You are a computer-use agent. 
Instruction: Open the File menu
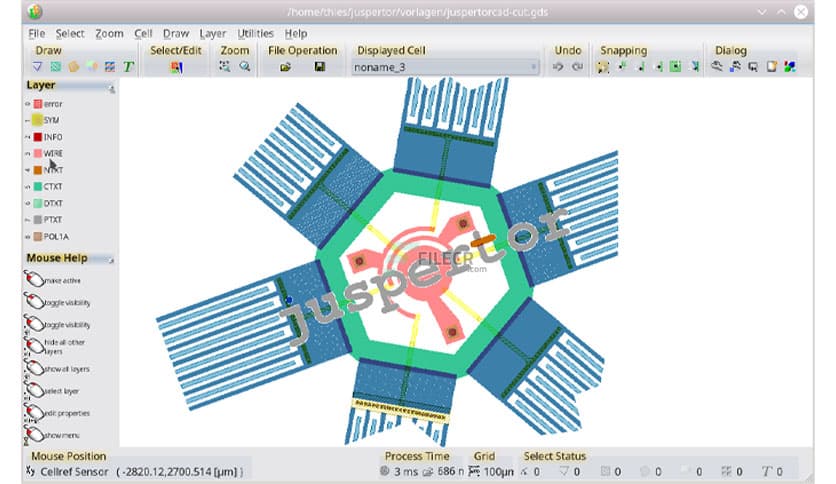pos(36,34)
